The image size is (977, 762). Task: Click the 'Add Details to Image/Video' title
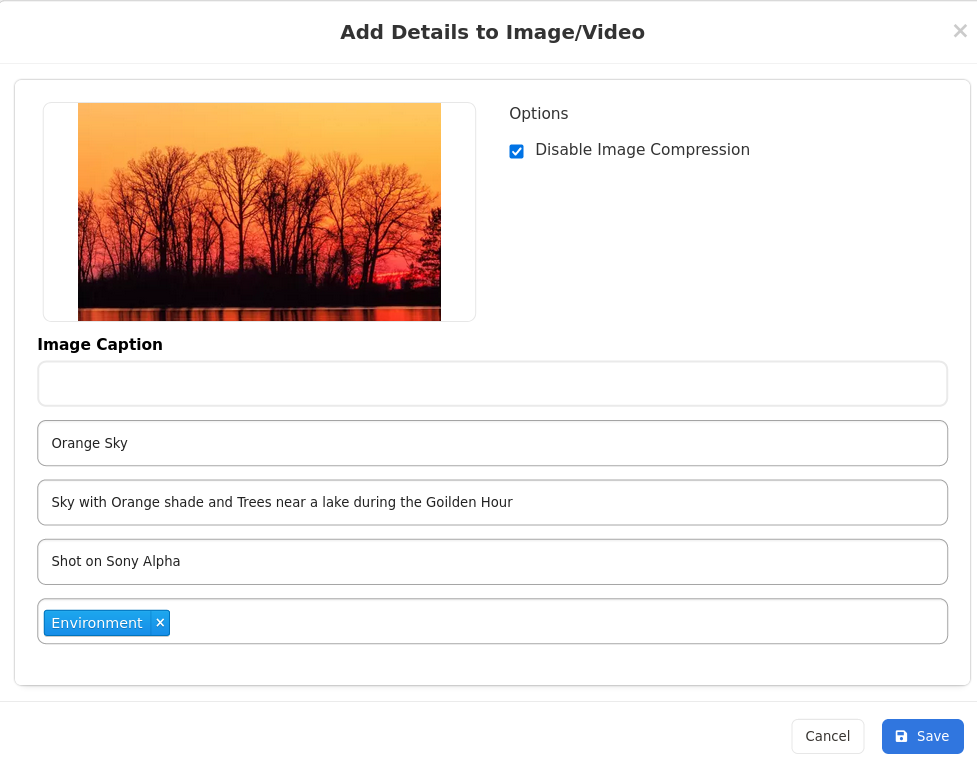[x=492, y=32]
